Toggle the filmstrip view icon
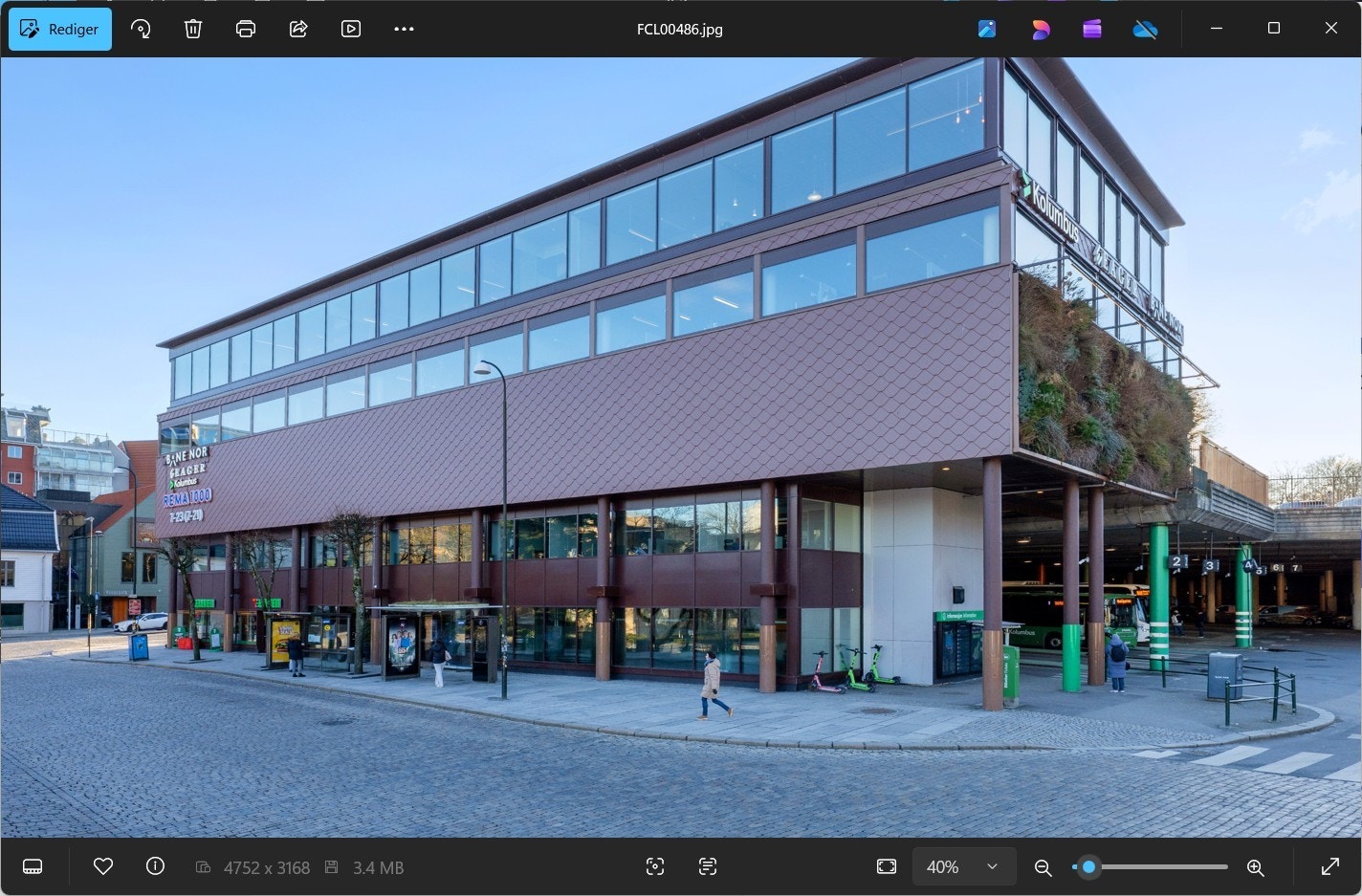Viewport: 1362px width, 896px height. tap(33, 866)
